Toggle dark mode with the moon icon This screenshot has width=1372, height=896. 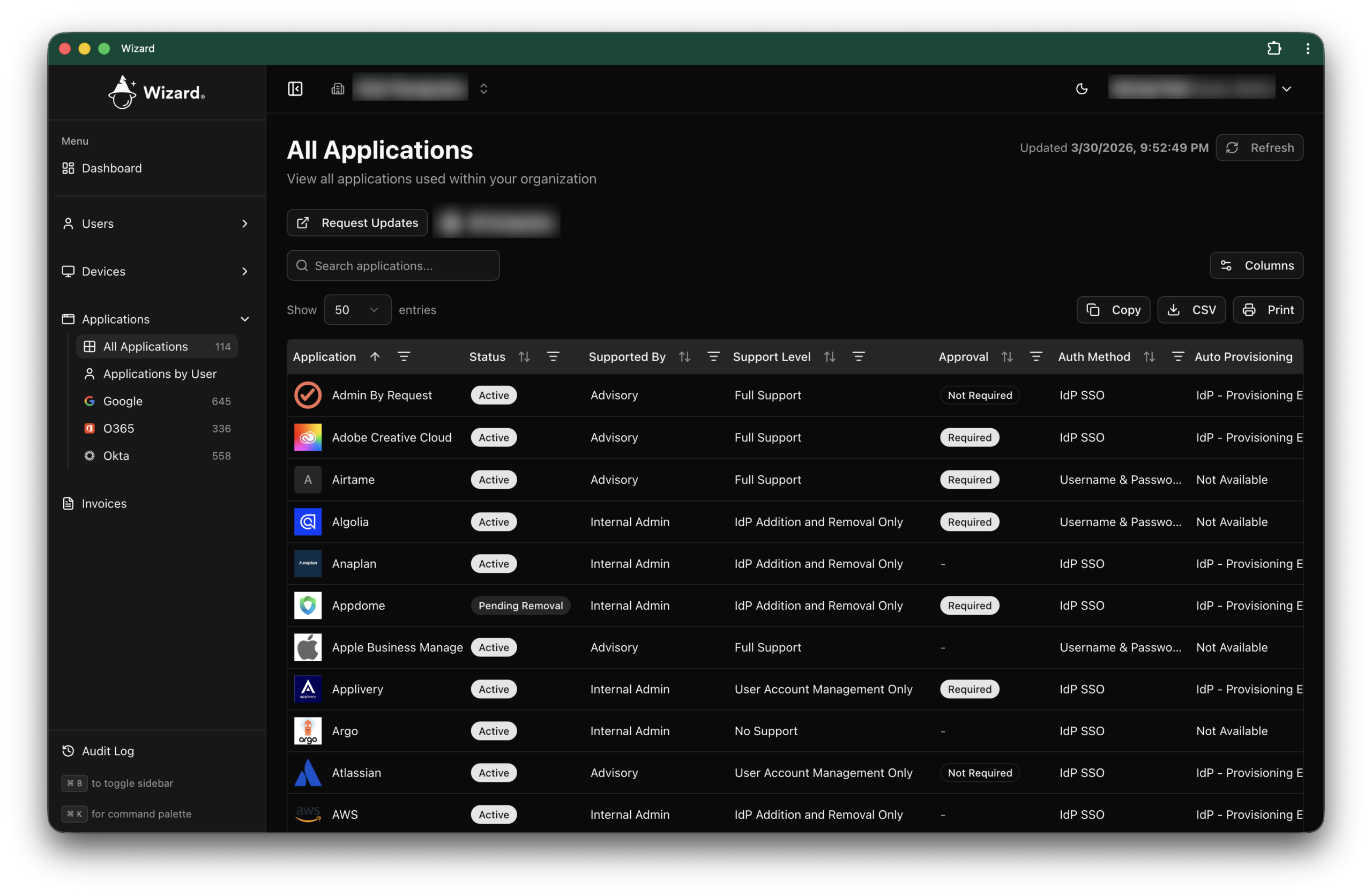[1082, 89]
